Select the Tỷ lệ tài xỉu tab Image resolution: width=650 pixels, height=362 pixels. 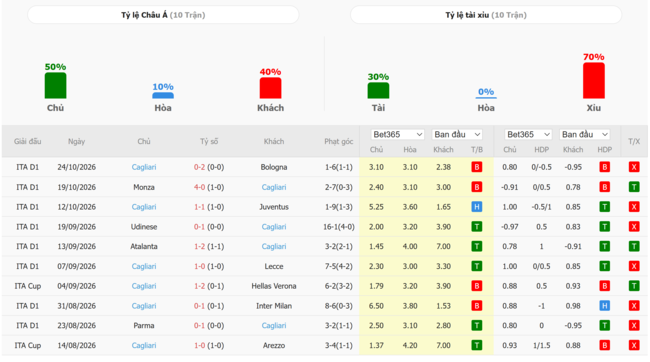tap(486, 15)
